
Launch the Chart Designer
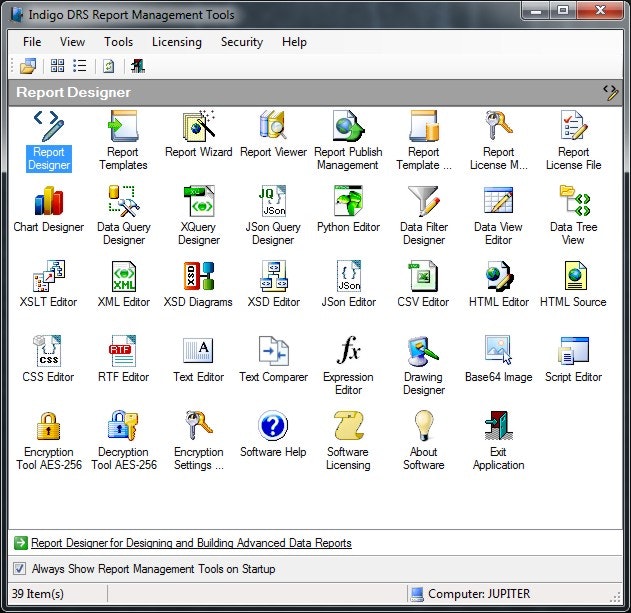[x=49, y=209]
